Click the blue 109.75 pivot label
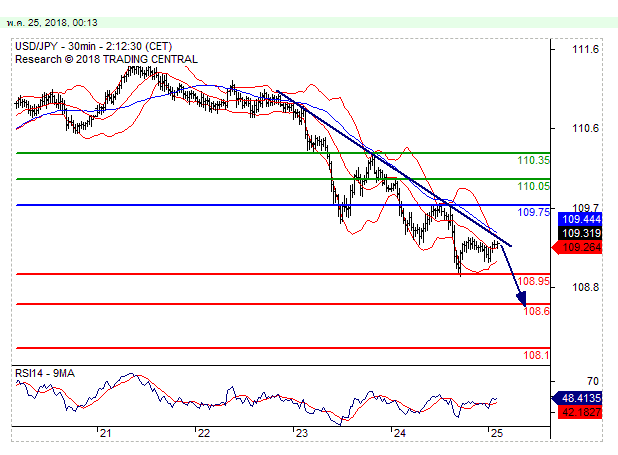The height and width of the screenshot is (455, 618). click(533, 212)
